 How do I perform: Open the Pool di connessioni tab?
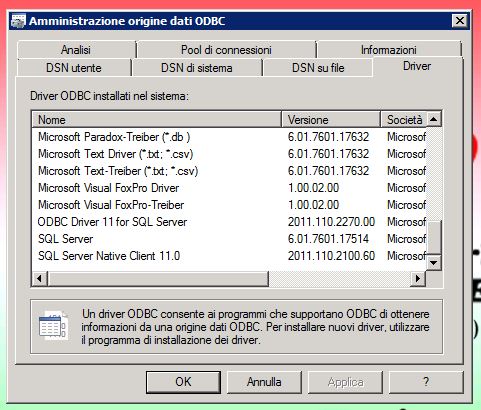click(x=226, y=50)
